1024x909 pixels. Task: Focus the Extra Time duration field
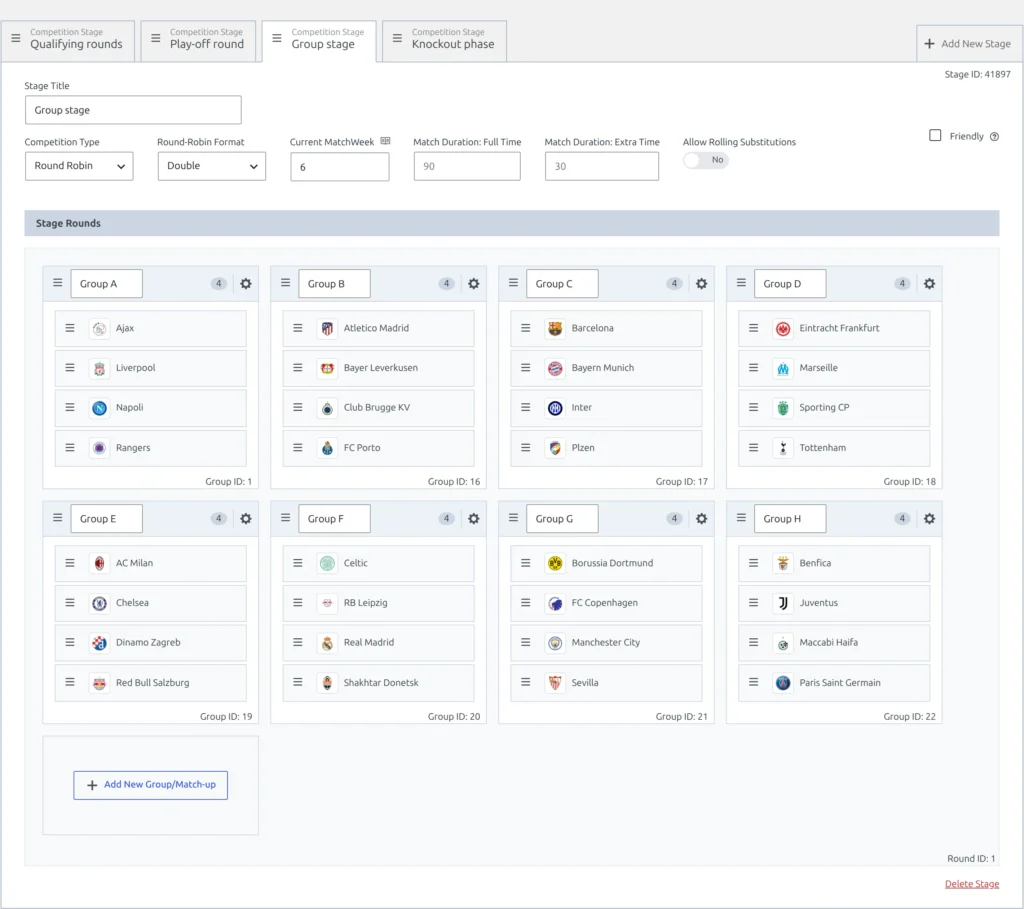(601, 166)
